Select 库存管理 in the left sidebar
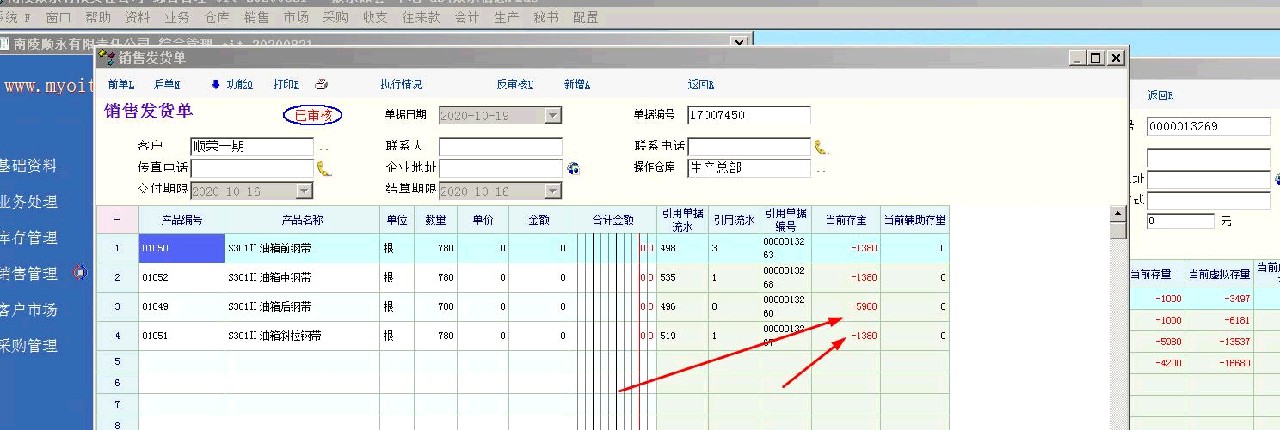Viewport: 1280px width, 430px height. (28, 238)
